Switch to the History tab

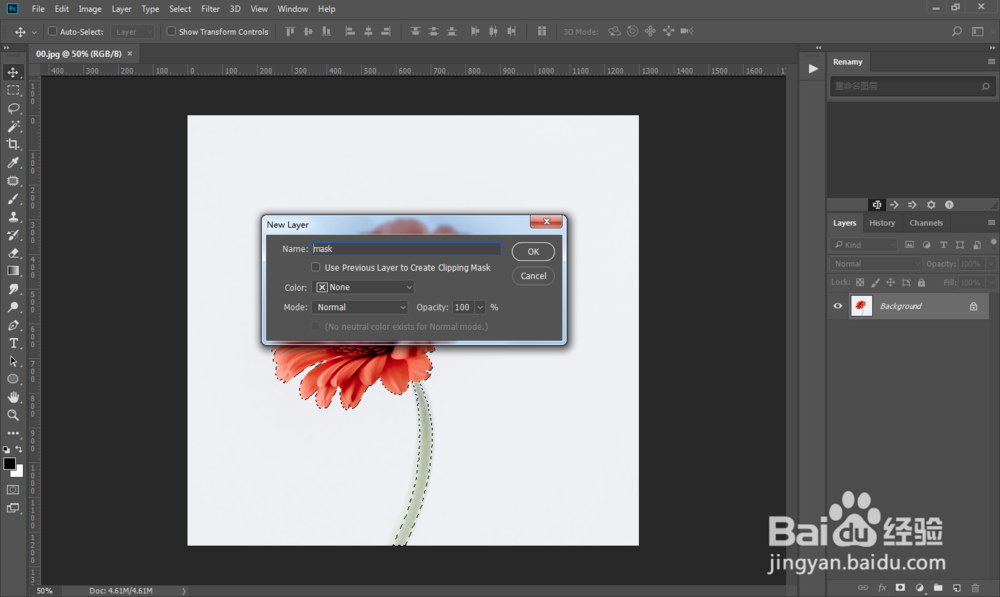point(881,223)
